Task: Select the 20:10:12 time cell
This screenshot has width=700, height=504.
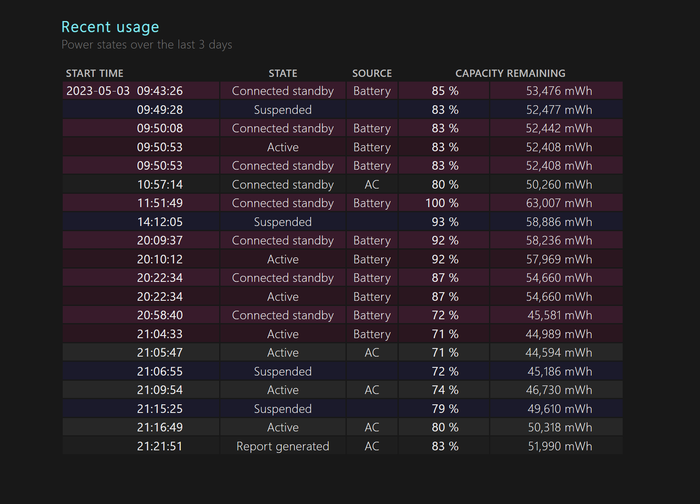Action: point(160,259)
